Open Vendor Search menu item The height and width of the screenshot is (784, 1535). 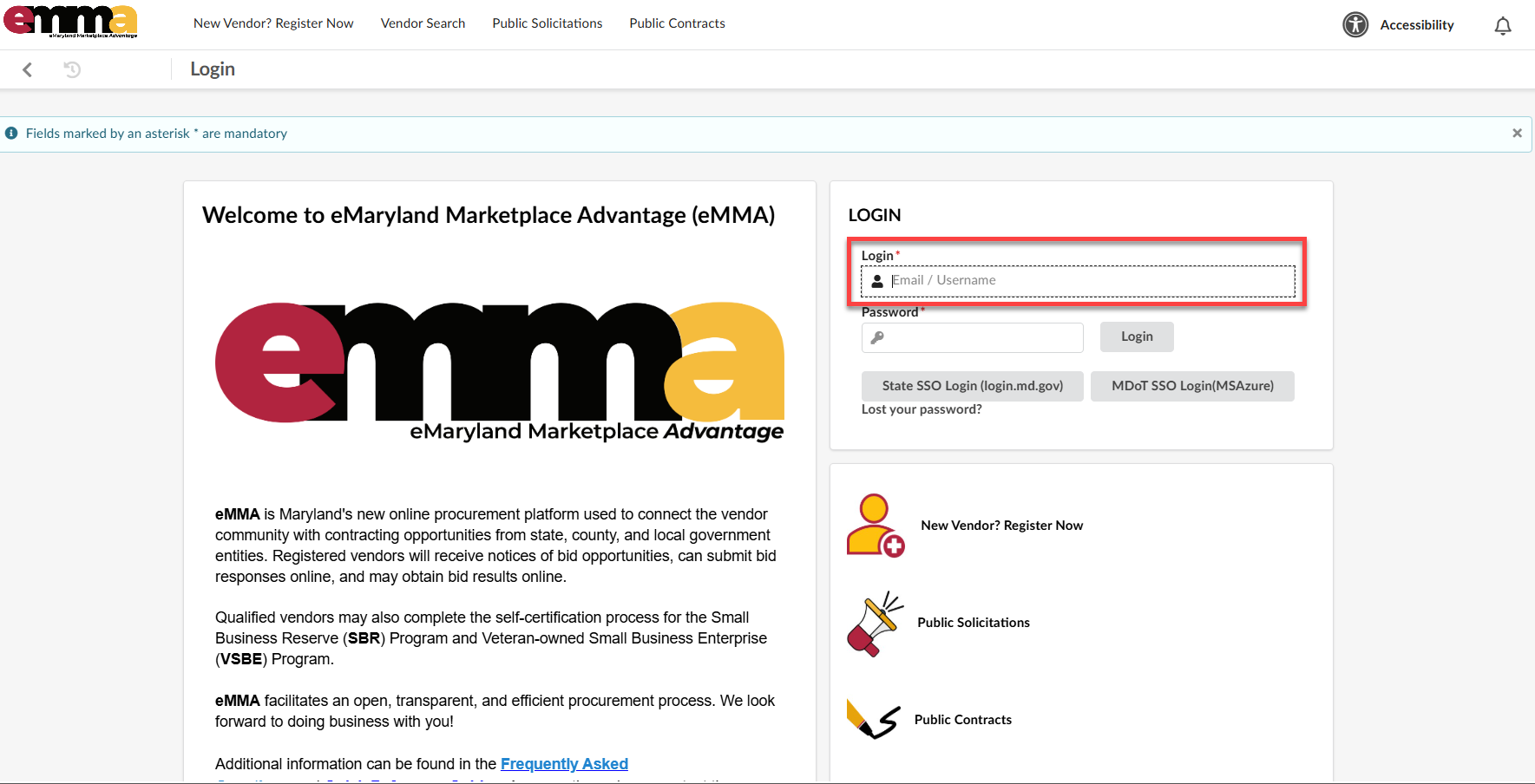click(x=423, y=23)
